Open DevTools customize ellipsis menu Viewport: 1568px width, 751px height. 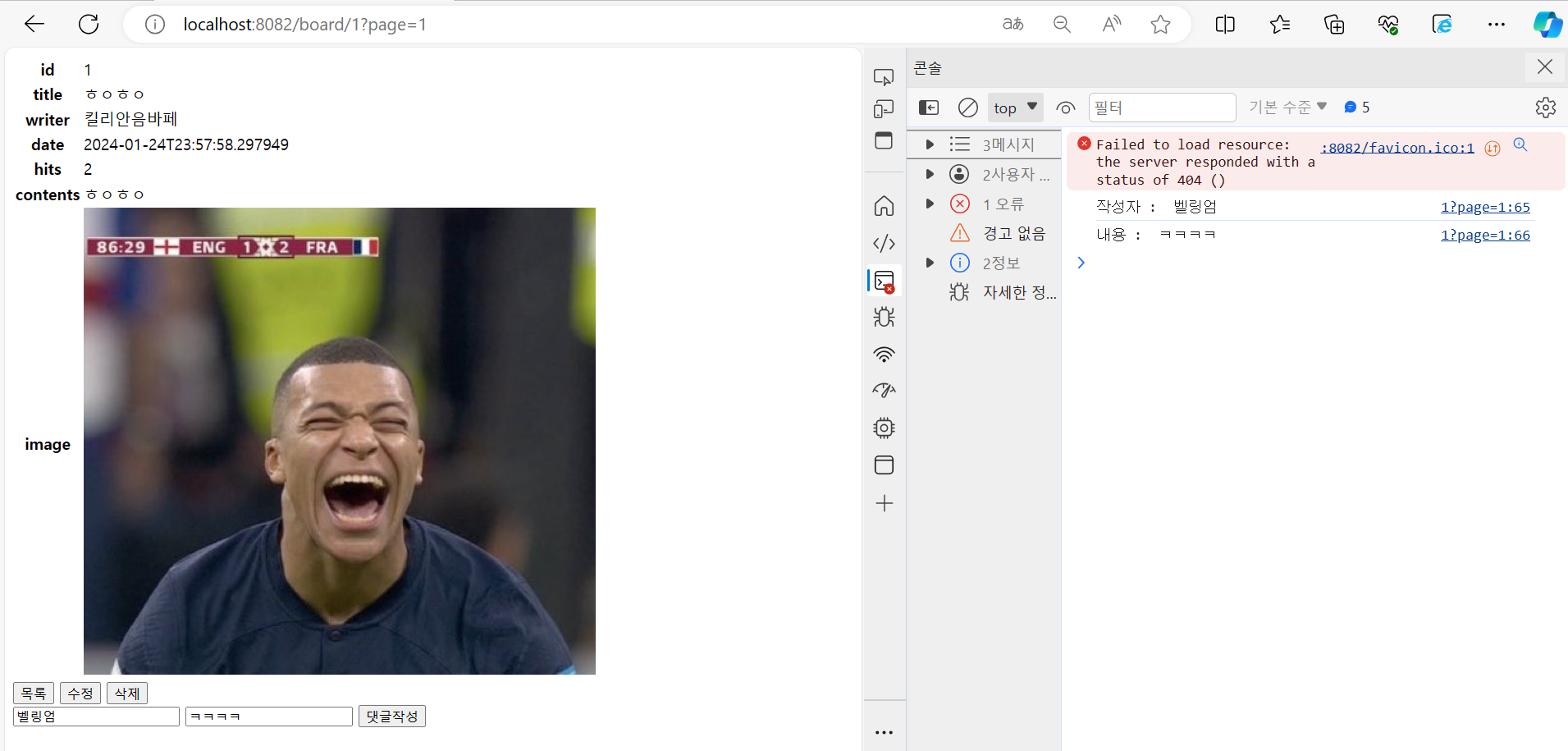[884, 732]
